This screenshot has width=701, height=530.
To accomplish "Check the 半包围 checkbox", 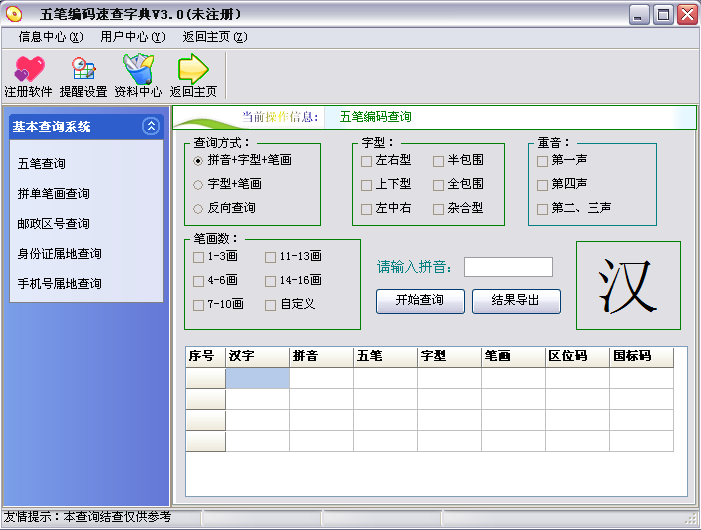I will click(x=438, y=161).
